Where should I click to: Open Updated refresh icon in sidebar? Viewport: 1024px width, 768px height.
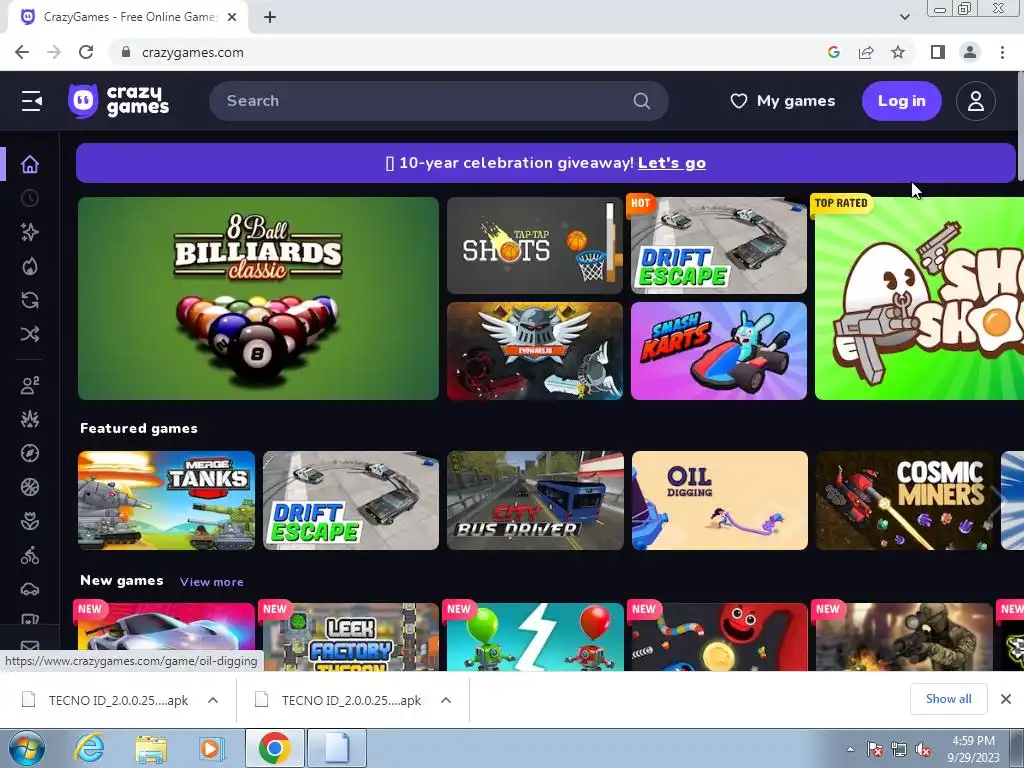click(x=30, y=300)
